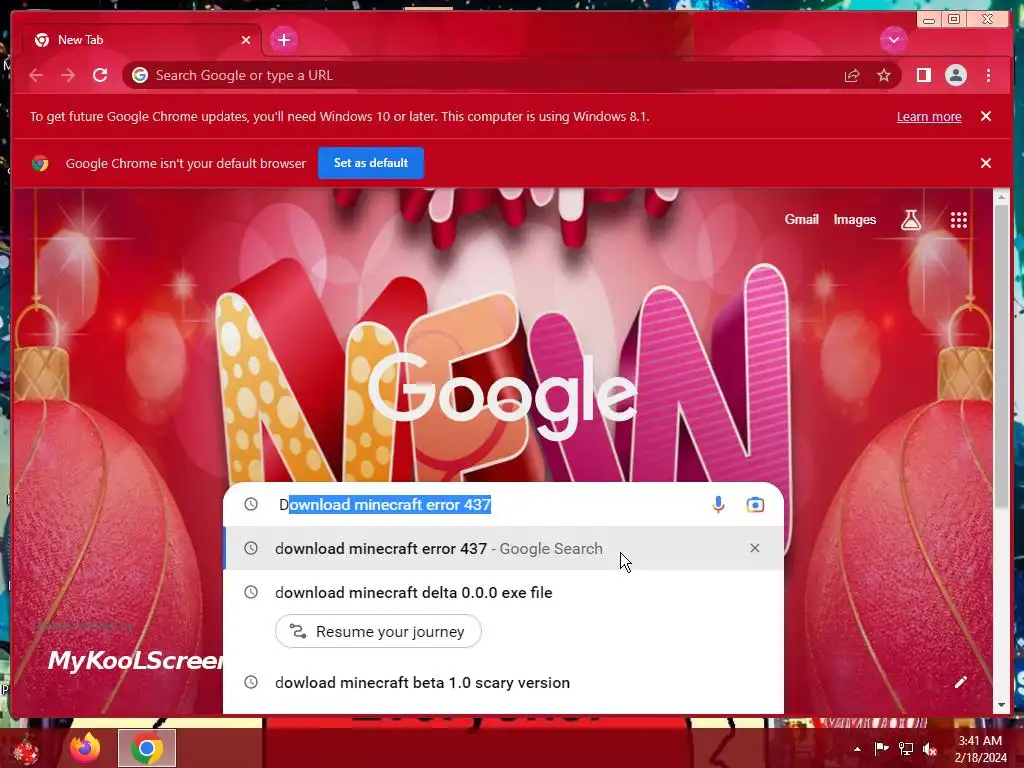
Task: Open Action Center flag icon
Action: (x=881, y=748)
